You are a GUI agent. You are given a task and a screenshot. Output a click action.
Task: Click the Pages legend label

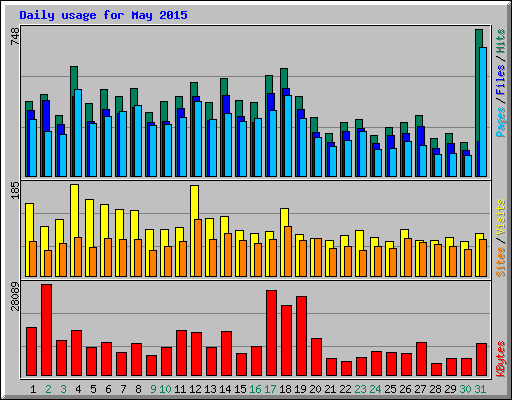point(501,122)
